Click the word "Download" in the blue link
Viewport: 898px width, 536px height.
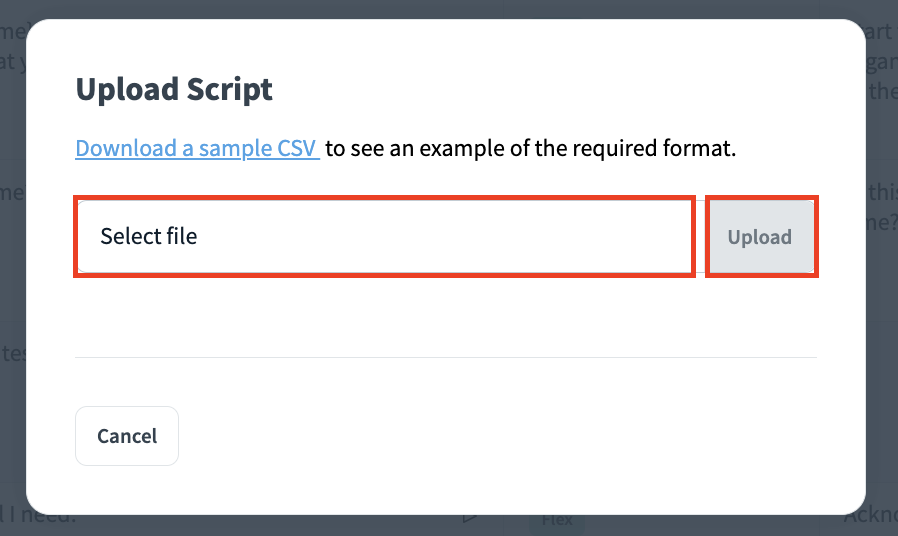point(119,149)
